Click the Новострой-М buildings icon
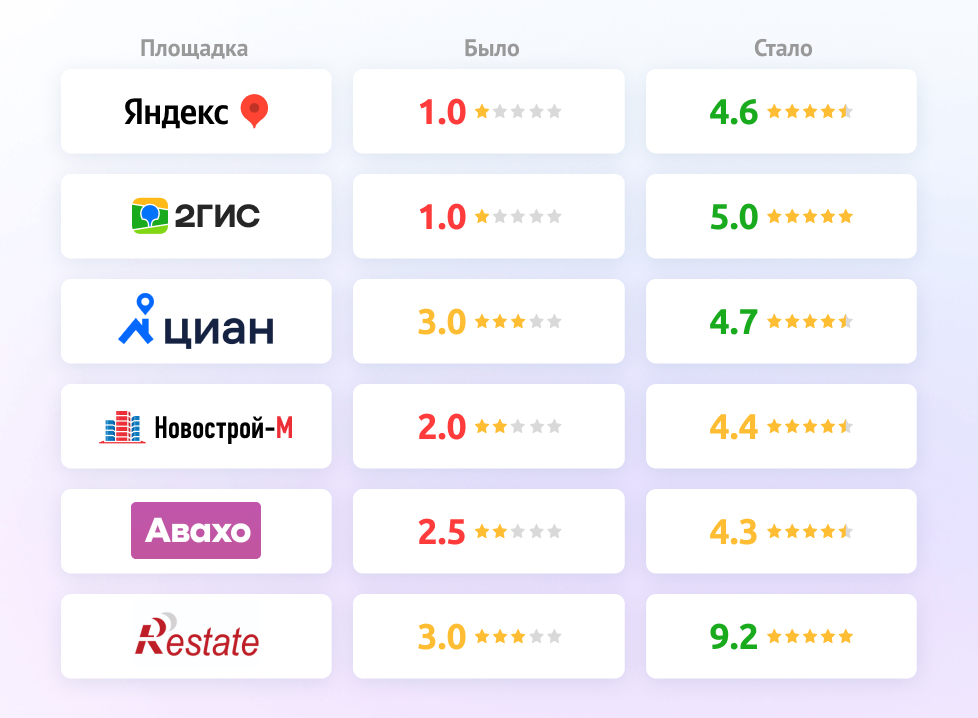 (x=122, y=427)
